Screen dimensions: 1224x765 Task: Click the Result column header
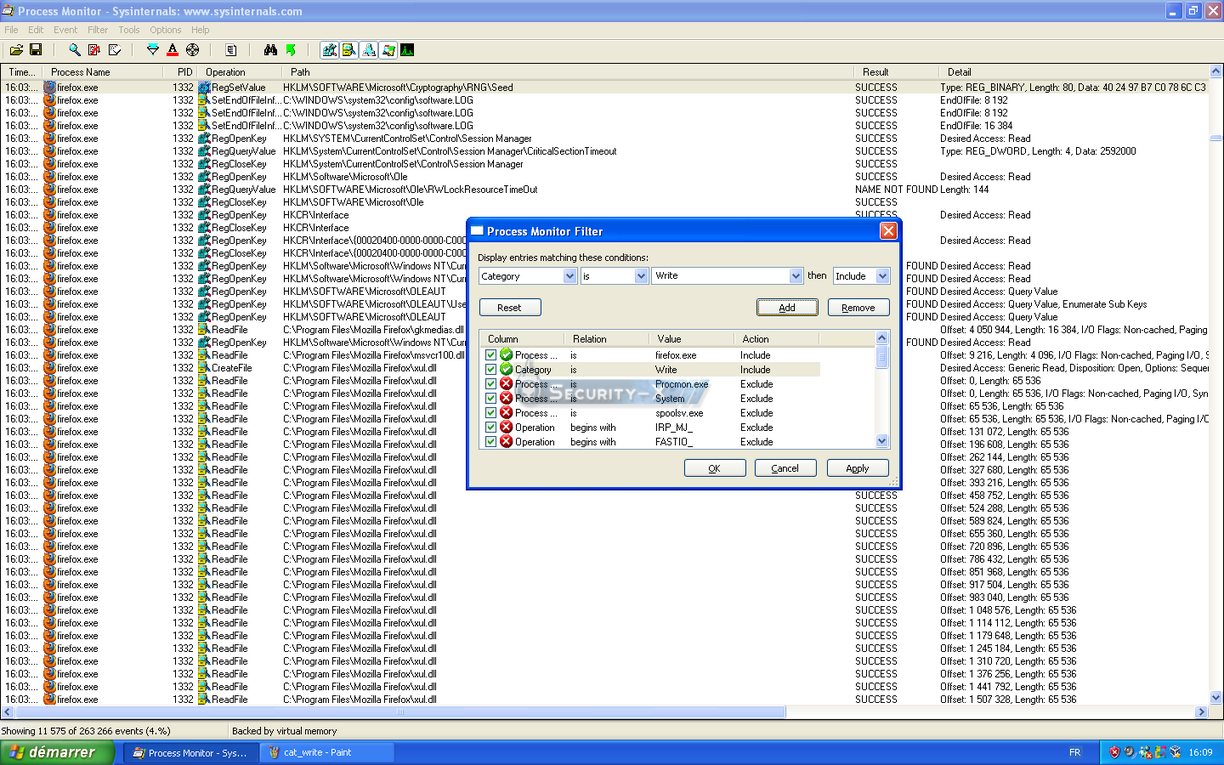point(897,72)
